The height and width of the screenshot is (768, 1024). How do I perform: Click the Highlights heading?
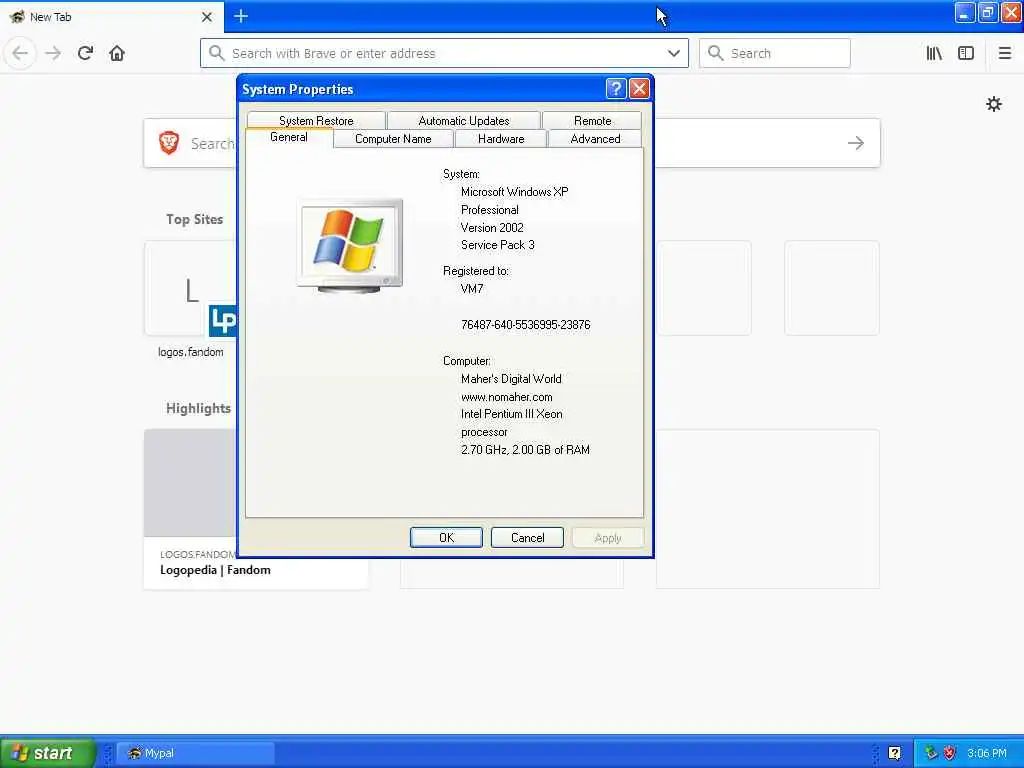click(x=198, y=408)
